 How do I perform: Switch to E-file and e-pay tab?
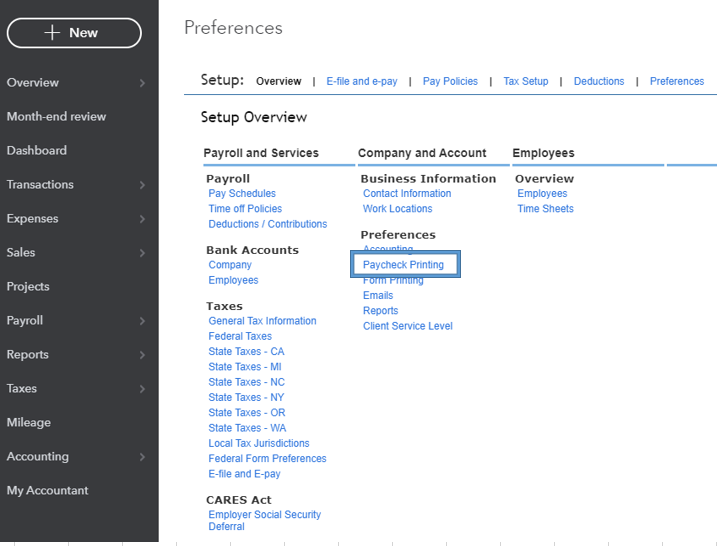(x=361, y=82)
